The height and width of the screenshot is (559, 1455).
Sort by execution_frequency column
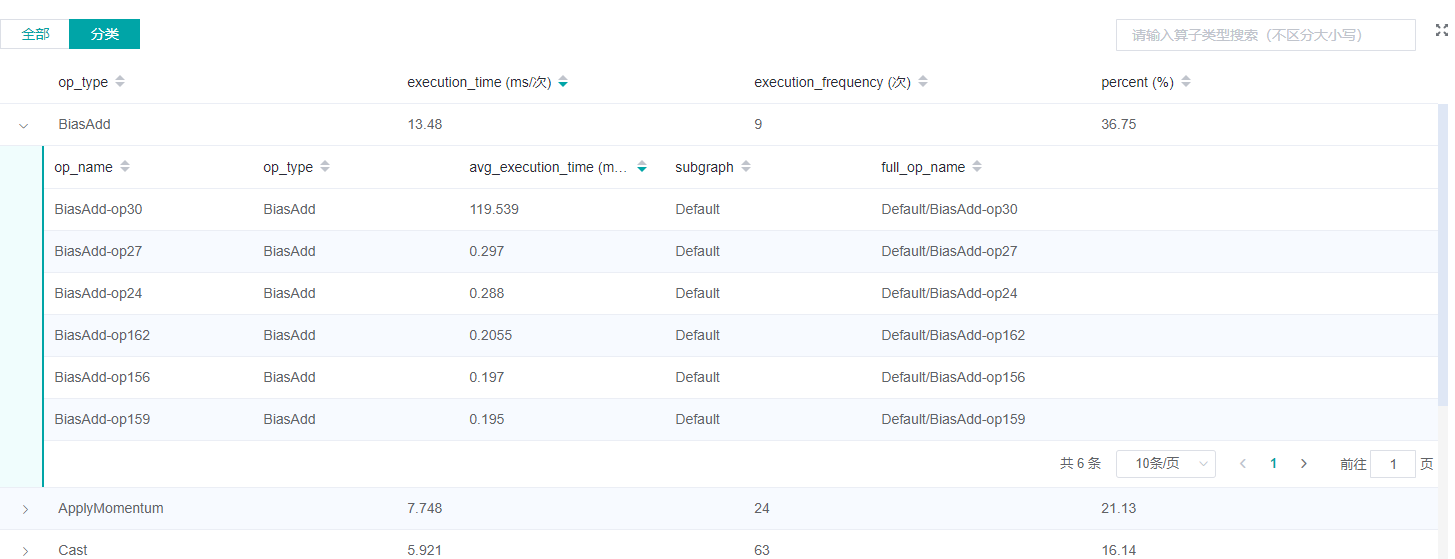[x=922, y=82]
